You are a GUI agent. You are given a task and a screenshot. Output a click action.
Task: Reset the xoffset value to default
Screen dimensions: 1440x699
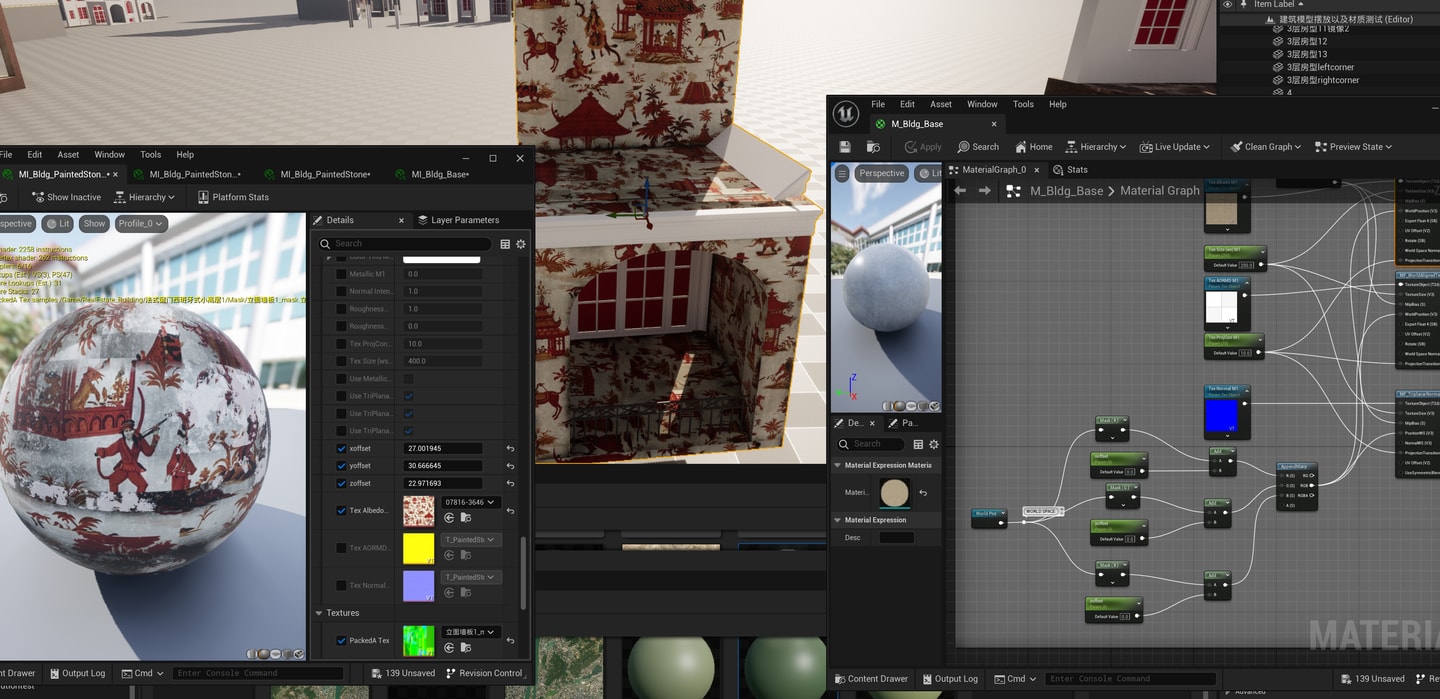[x=510, y=449]
